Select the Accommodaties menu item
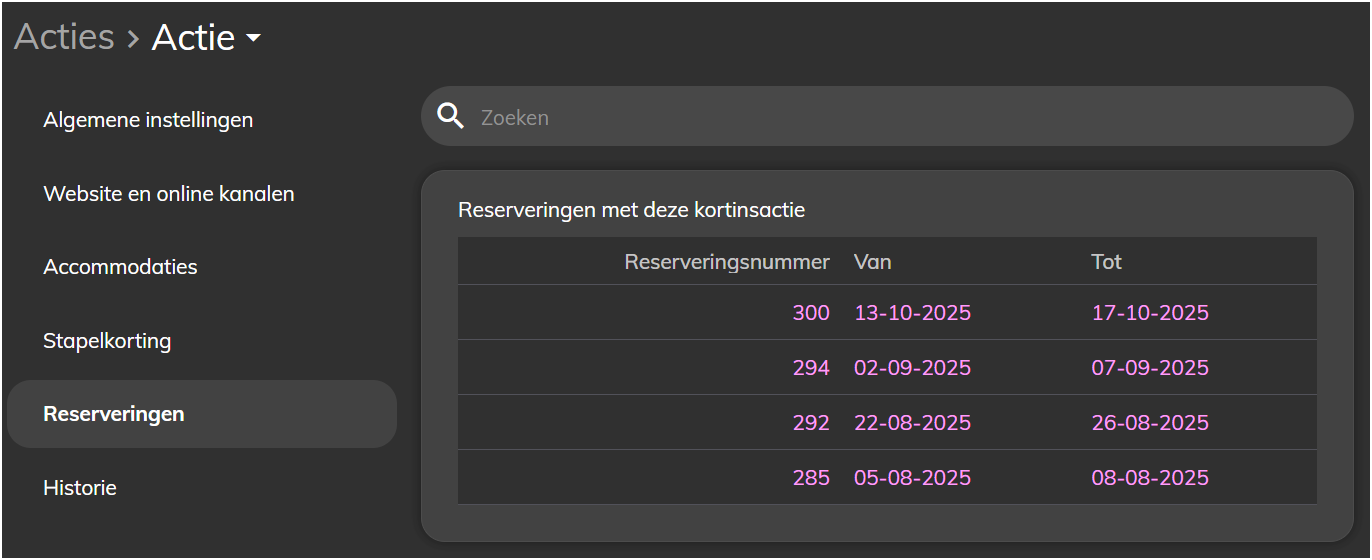Viewport: 1372px width, 560px height. point(120,267)
